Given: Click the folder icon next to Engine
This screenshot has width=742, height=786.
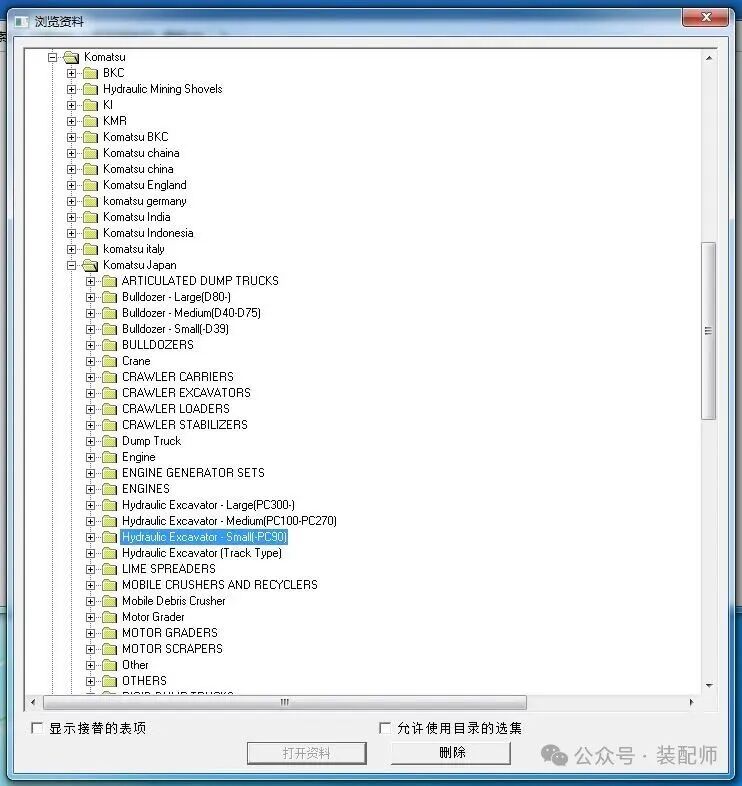Looking at the screenshot, I should 109,457.
